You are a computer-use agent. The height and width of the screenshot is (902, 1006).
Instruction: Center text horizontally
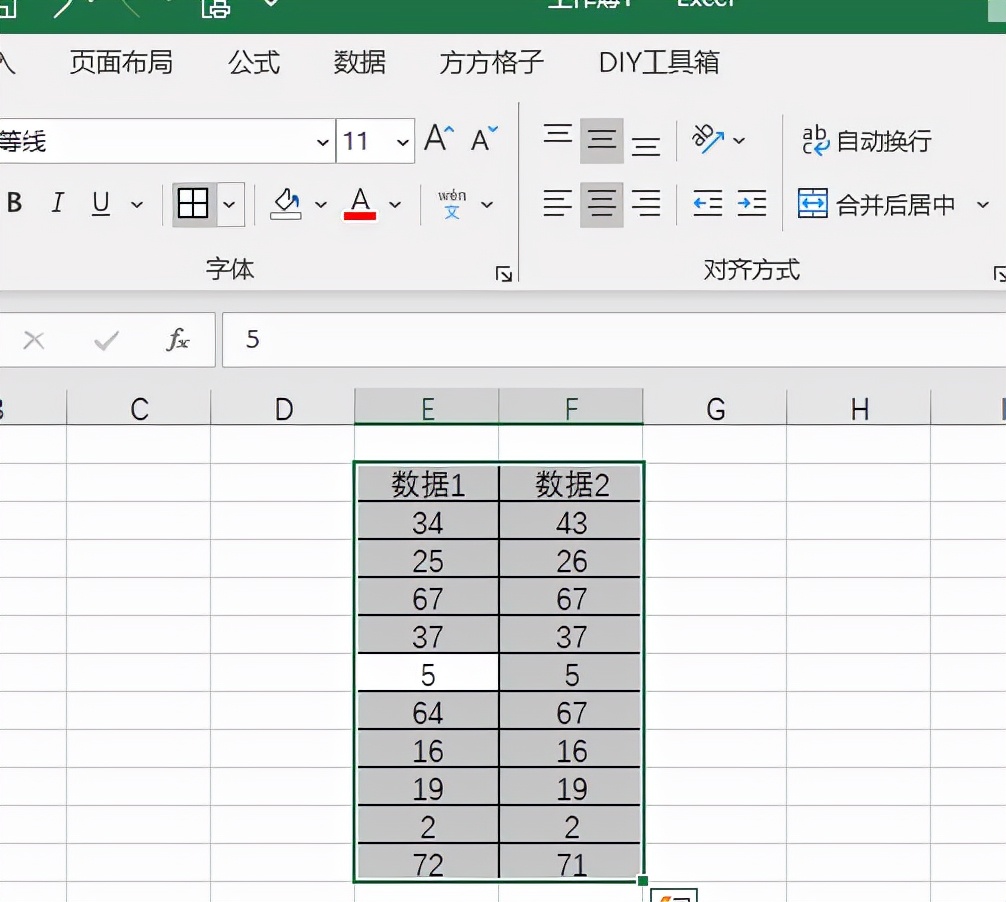point(602,205)
